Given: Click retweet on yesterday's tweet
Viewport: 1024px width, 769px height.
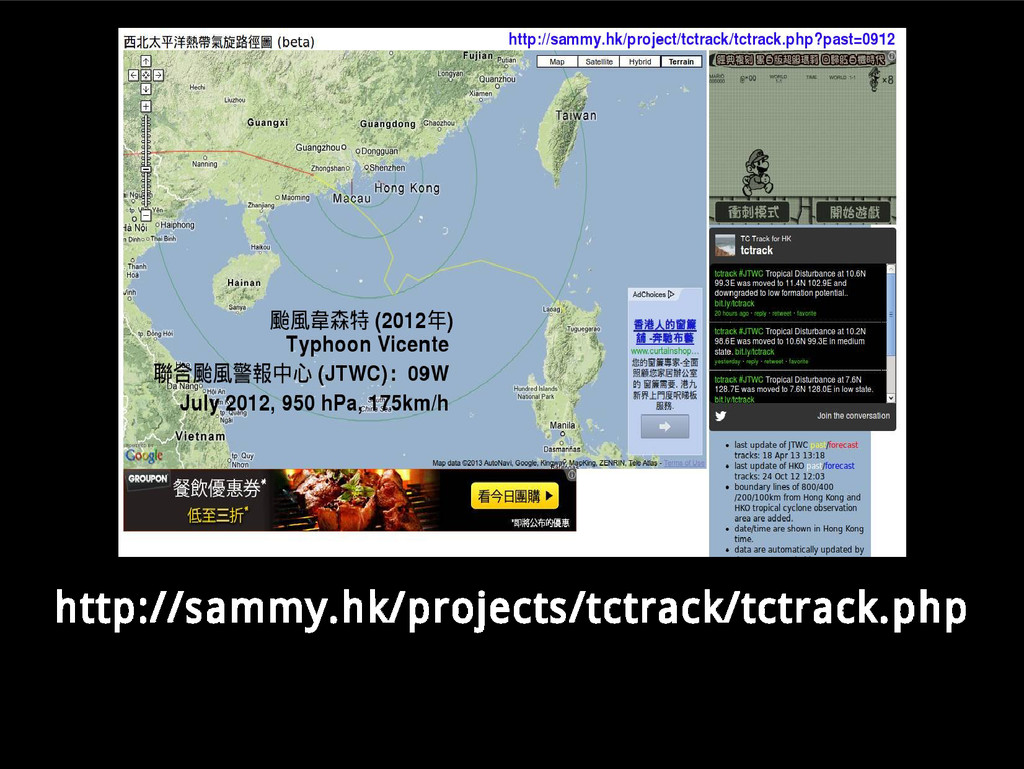Looking at the screenshot, I should [x=774, y=361].
